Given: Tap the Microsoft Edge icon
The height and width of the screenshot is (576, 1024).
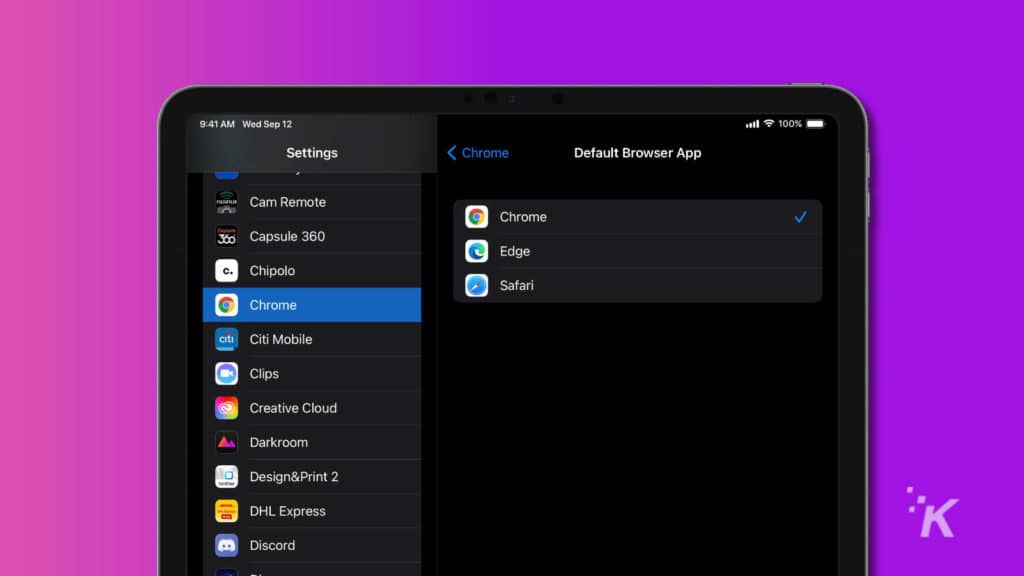Looking at the screenshot, I should (x=479, y=251).
